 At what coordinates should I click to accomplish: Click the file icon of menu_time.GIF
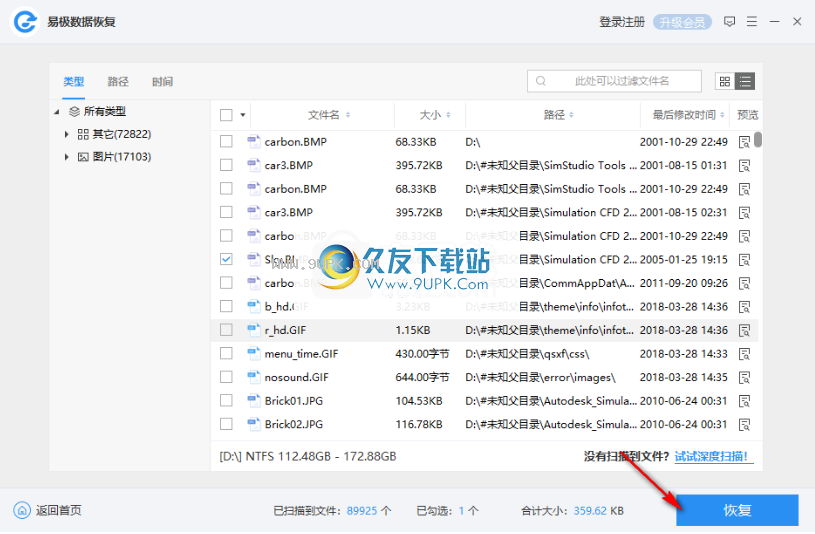254,354
